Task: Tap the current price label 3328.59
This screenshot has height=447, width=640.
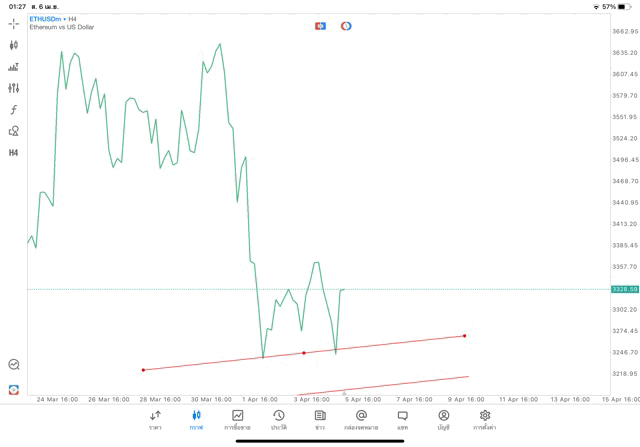Action: point(624,289)
